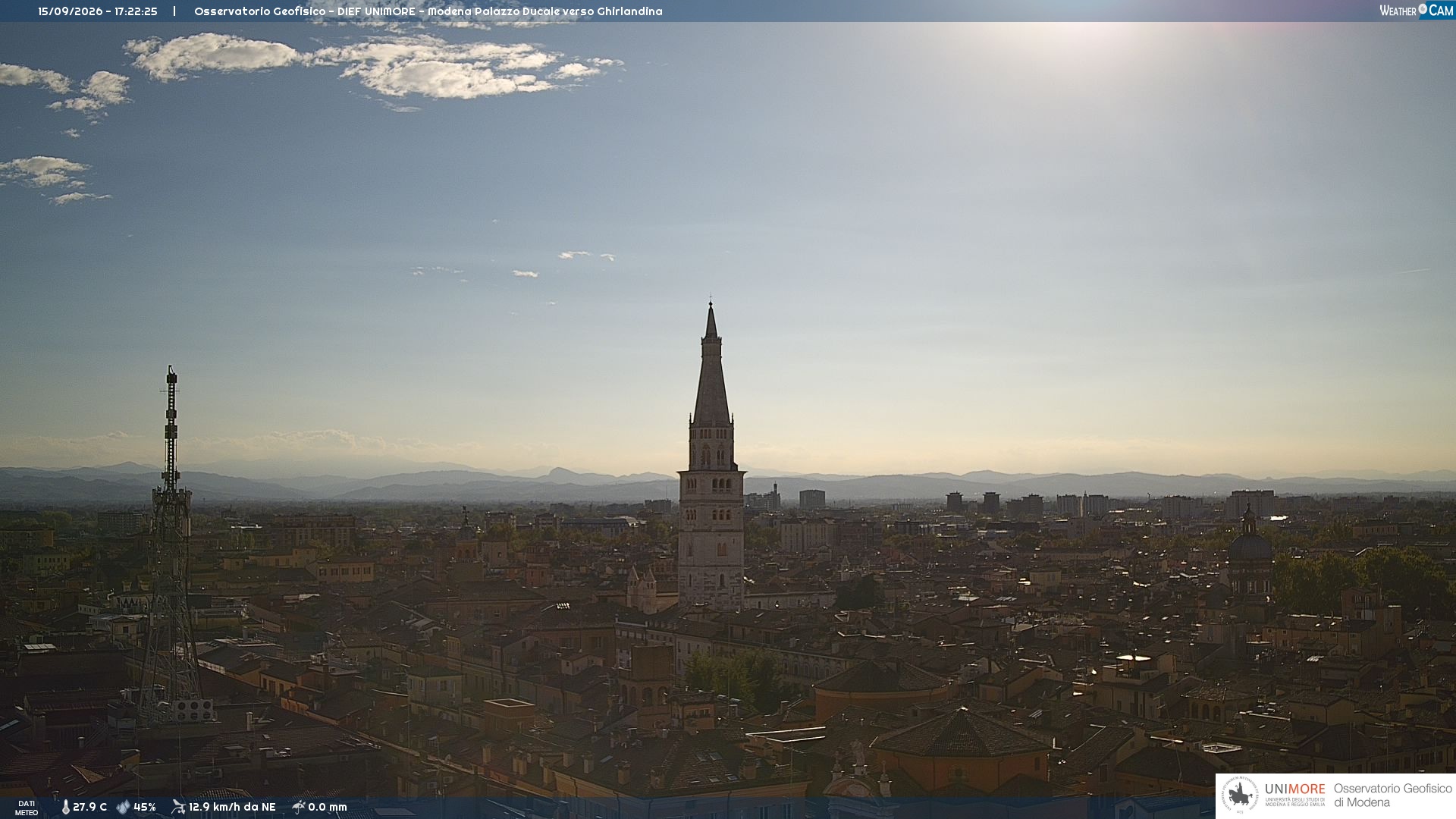Click the Osservatorio Geofisico DIEF UNIMORE title

[305, 11]
